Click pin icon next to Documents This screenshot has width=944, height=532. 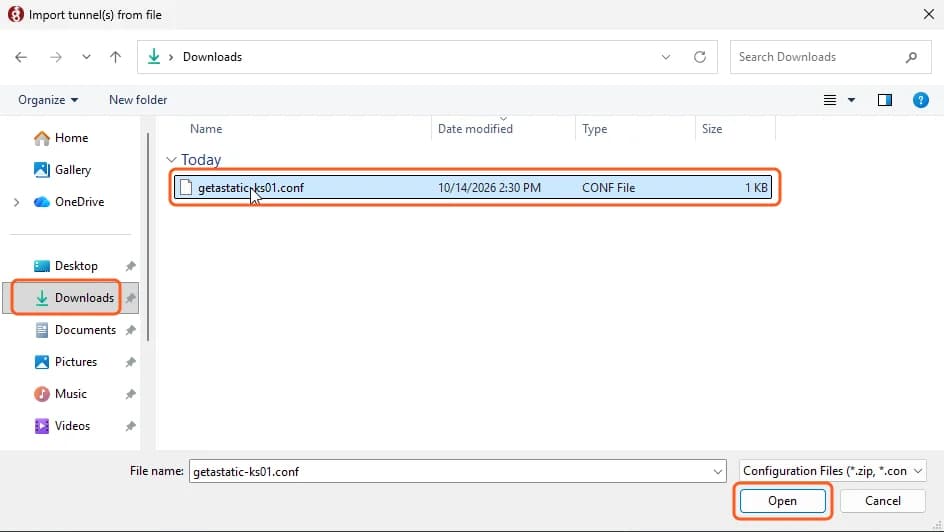(130, 330)
